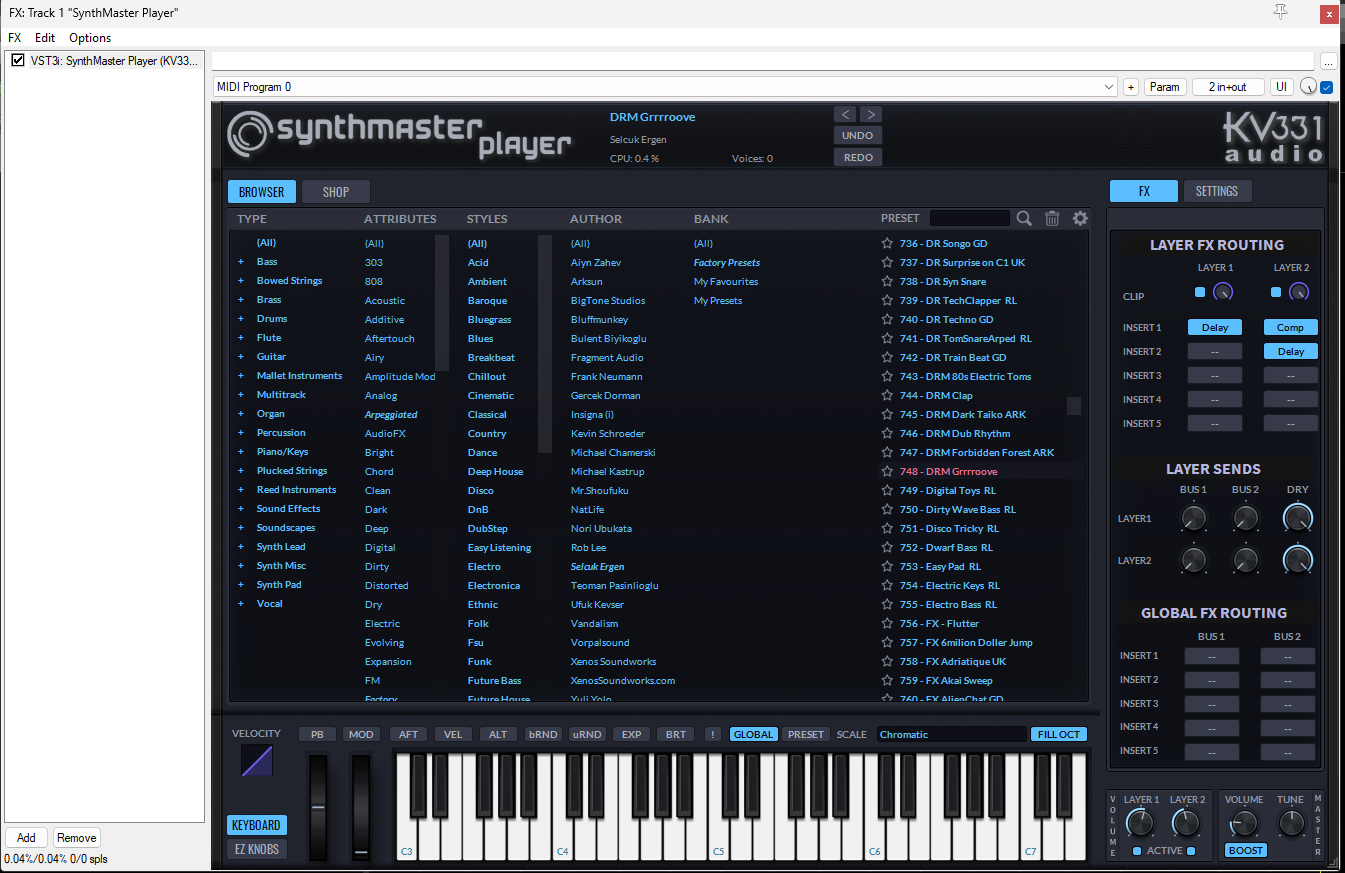Star preset 752 - Dwarf Bass RL

click(887, 547)
